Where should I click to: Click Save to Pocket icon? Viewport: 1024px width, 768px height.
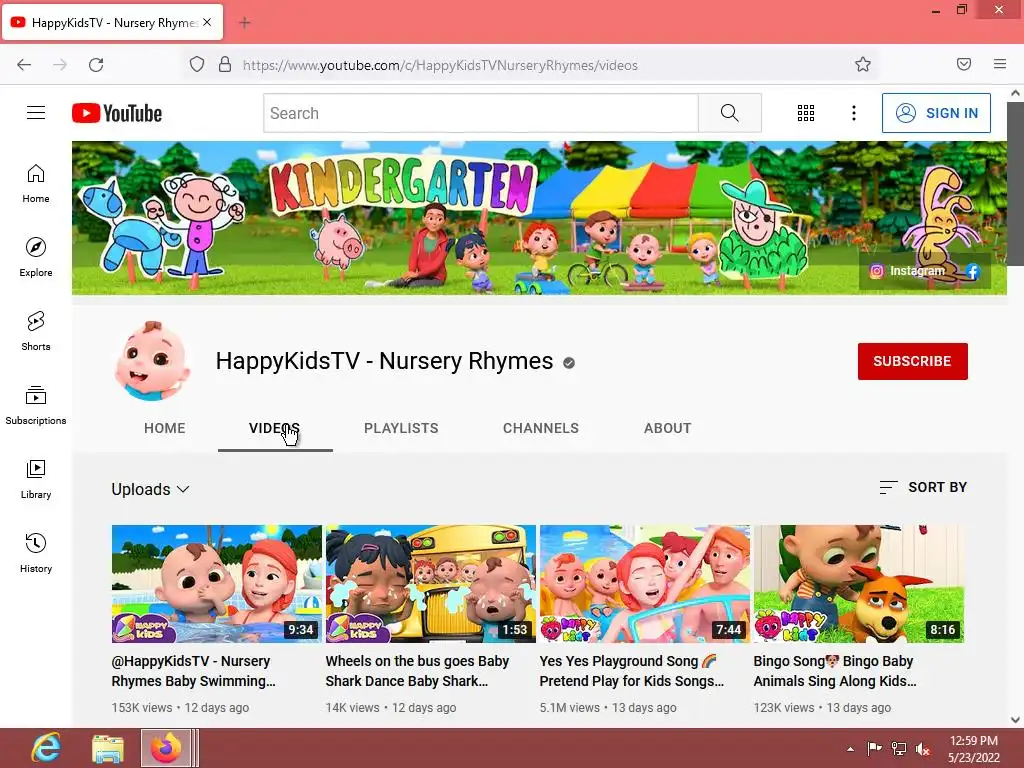[x=964, y=64]
